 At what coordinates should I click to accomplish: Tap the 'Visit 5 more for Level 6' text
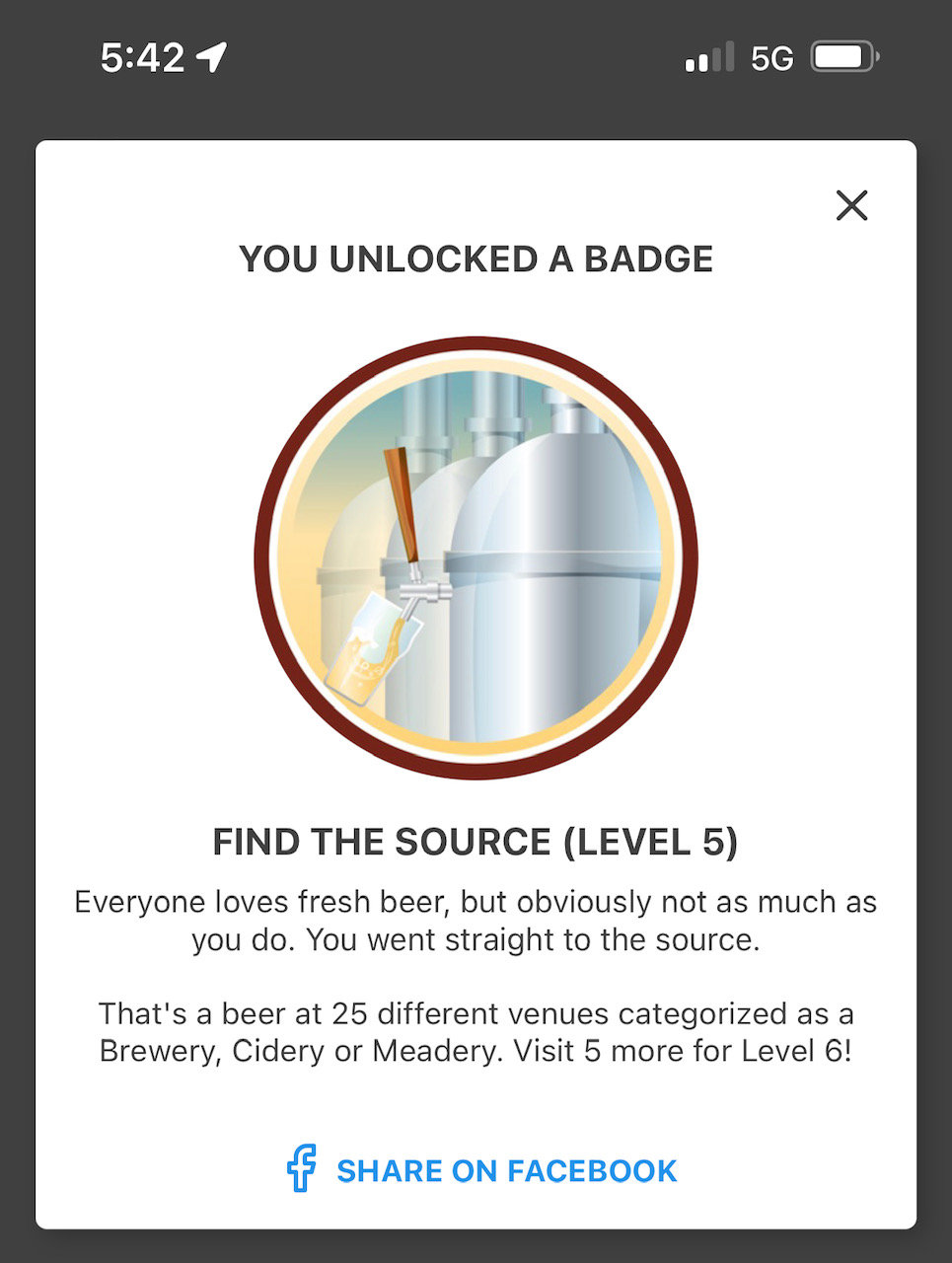[x=717, y=1051]
